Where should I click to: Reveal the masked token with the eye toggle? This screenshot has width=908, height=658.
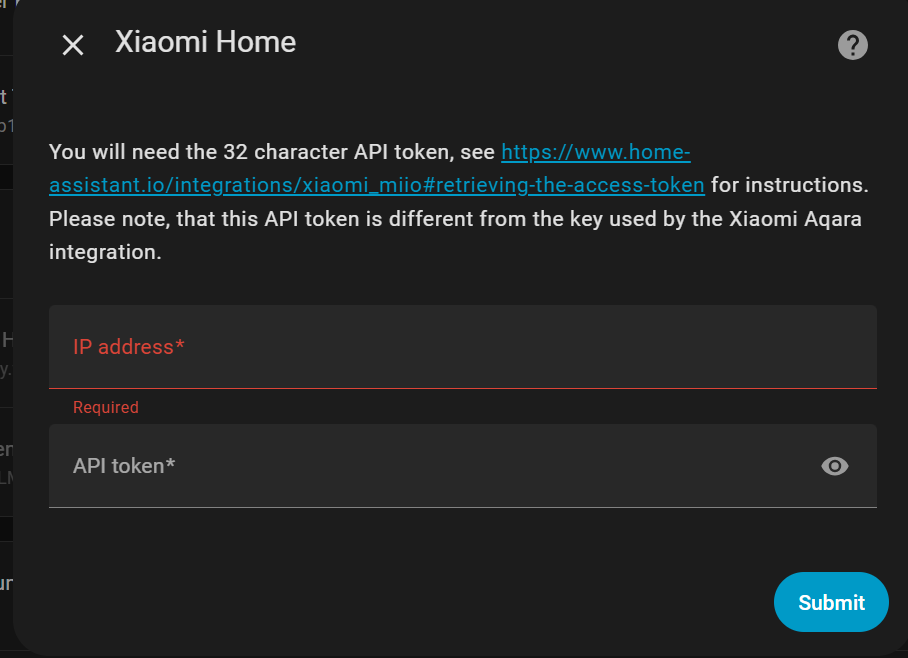tap(834, 466)
